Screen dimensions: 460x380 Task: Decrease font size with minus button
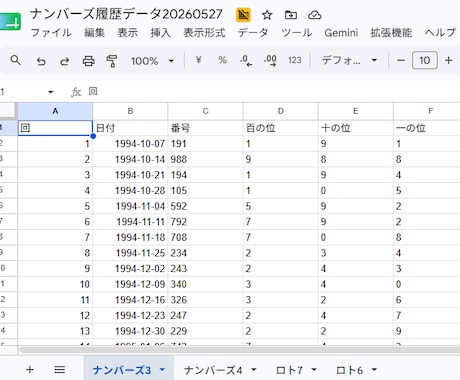click(x=401, y=60)
